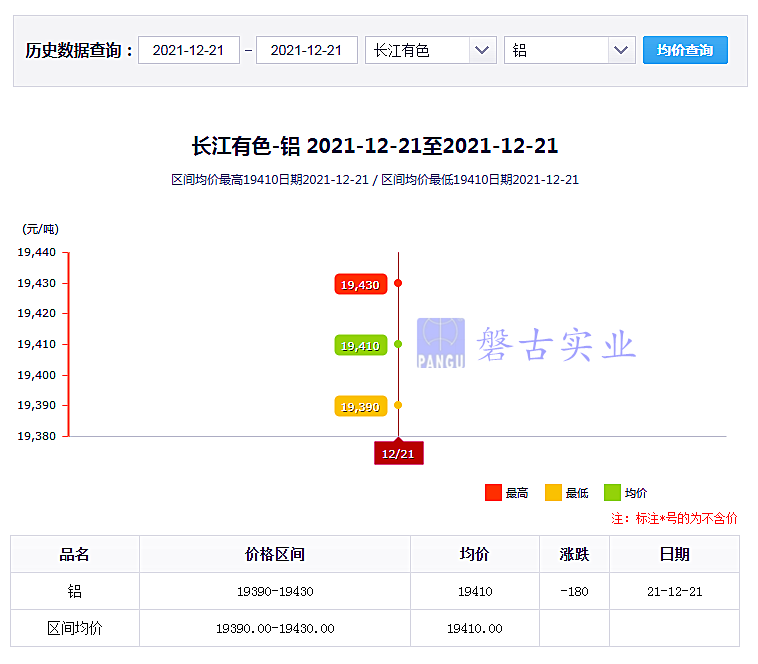Image resolution: width=758 pixels, height=664 pixels.
Task: Click the red 19,430 highest price label
Action: click(361, 284)
